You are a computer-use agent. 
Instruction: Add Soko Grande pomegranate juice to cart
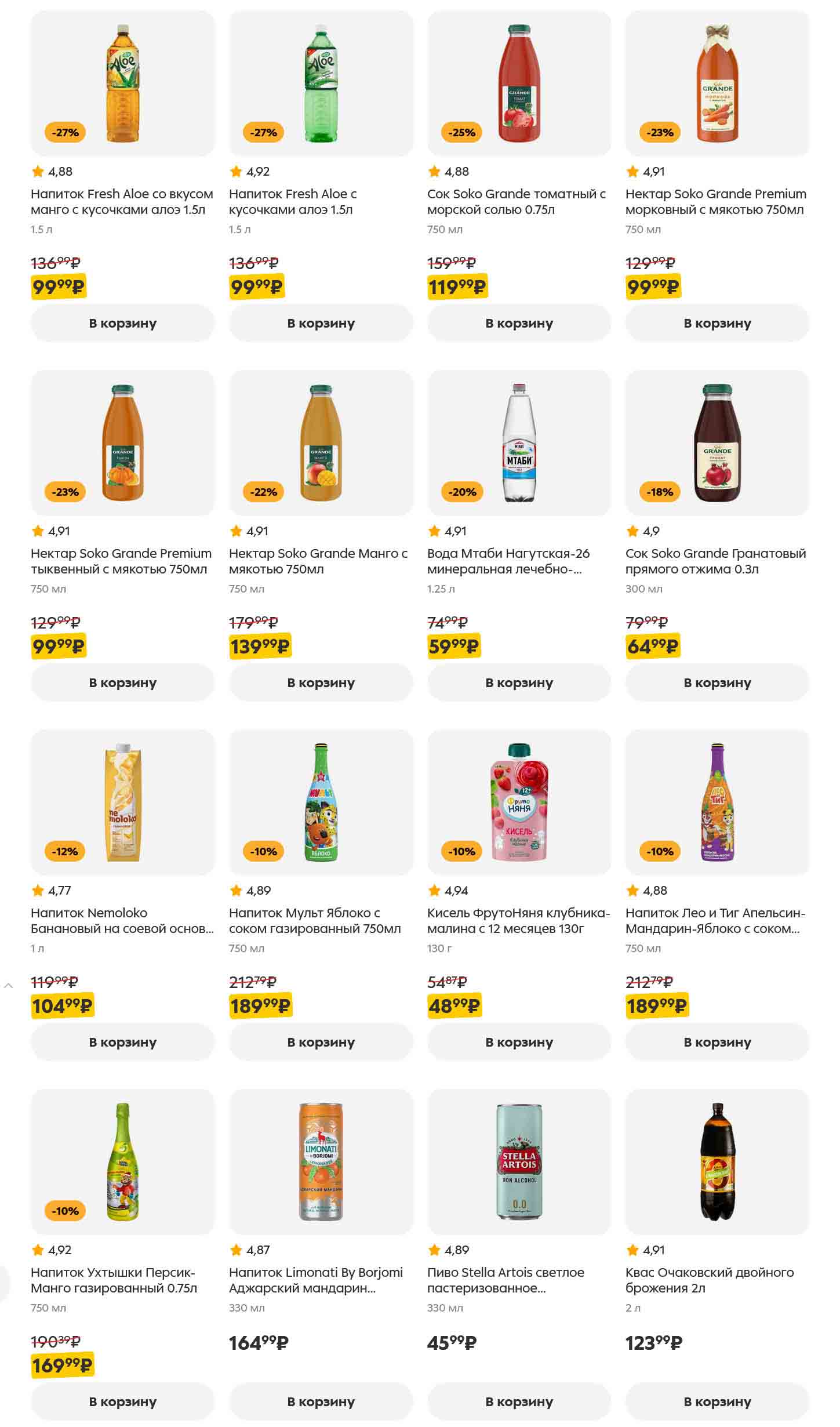(717, 683)
